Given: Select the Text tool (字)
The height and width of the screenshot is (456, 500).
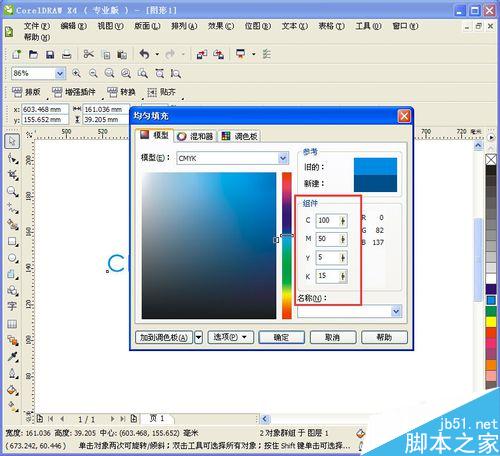Looking at the screenshot, I should point(12,306).
